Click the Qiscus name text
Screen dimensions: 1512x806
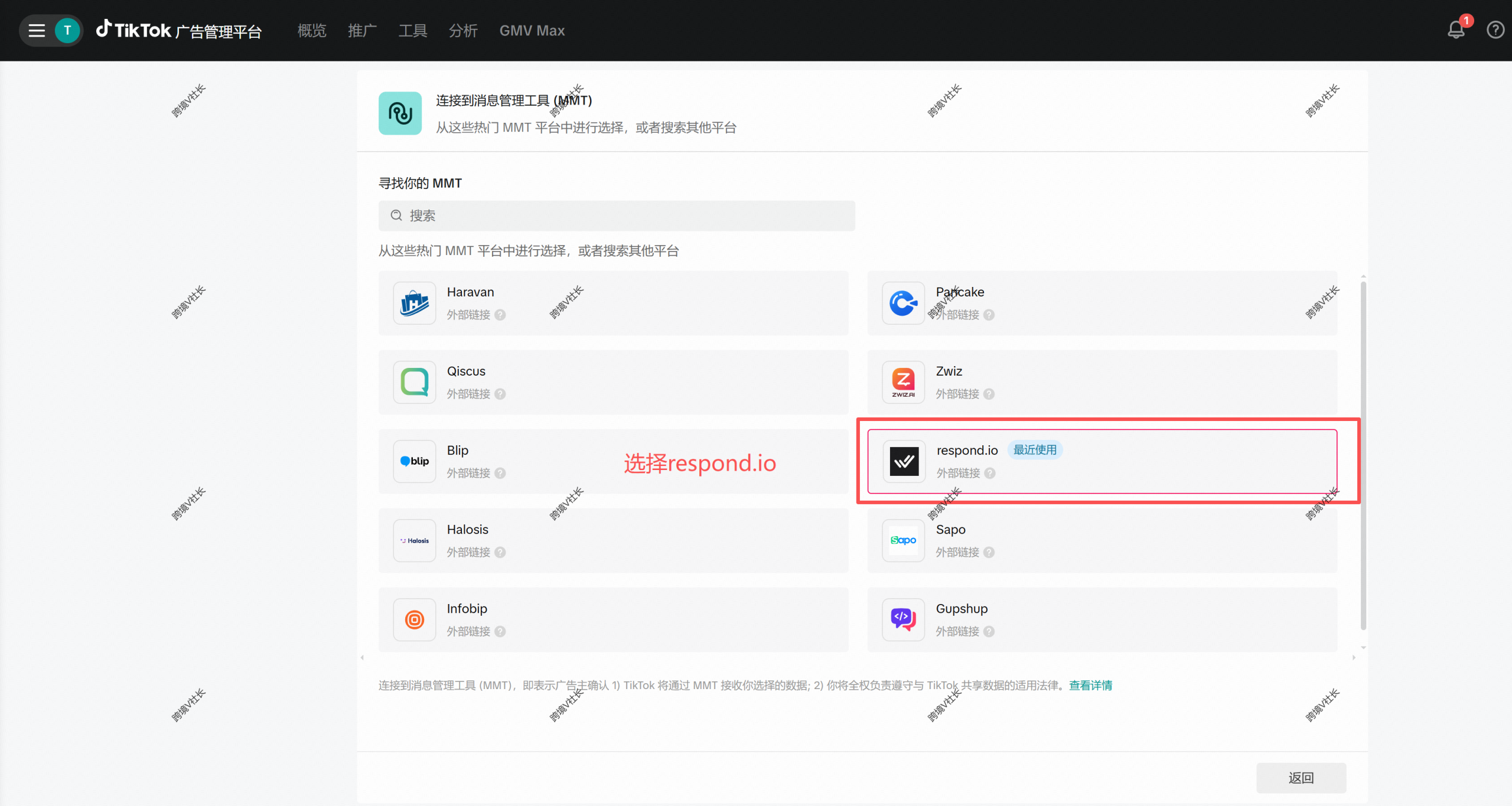(466, 371)
